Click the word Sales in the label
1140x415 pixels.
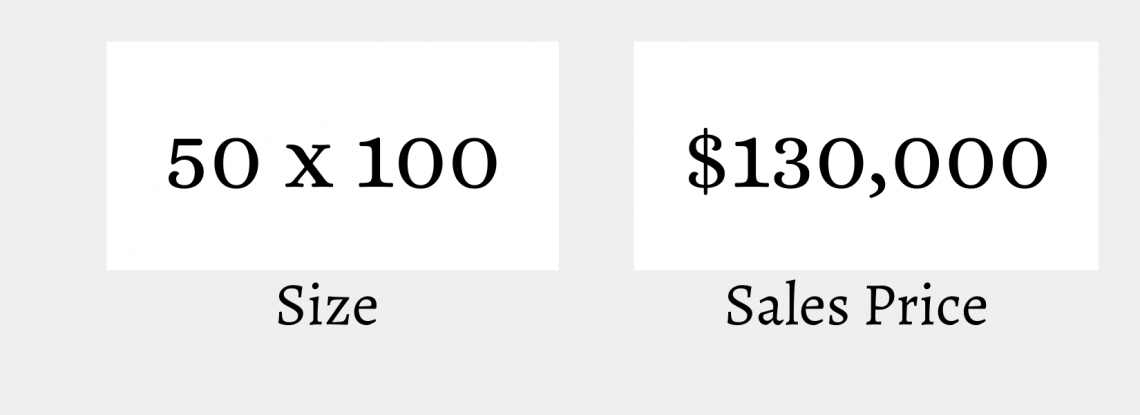point(787,306)
